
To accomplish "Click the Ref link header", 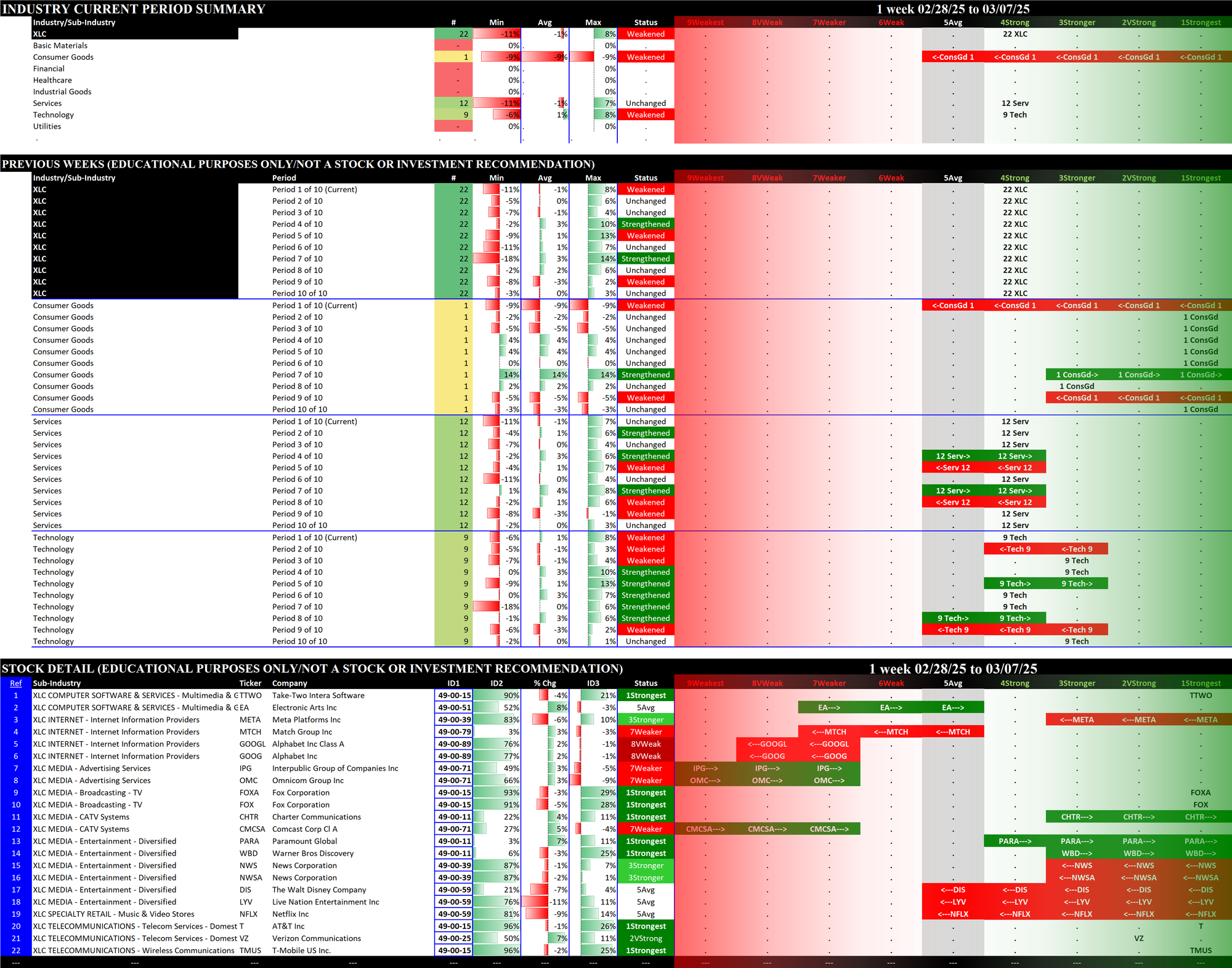I will tap(15, 683).
